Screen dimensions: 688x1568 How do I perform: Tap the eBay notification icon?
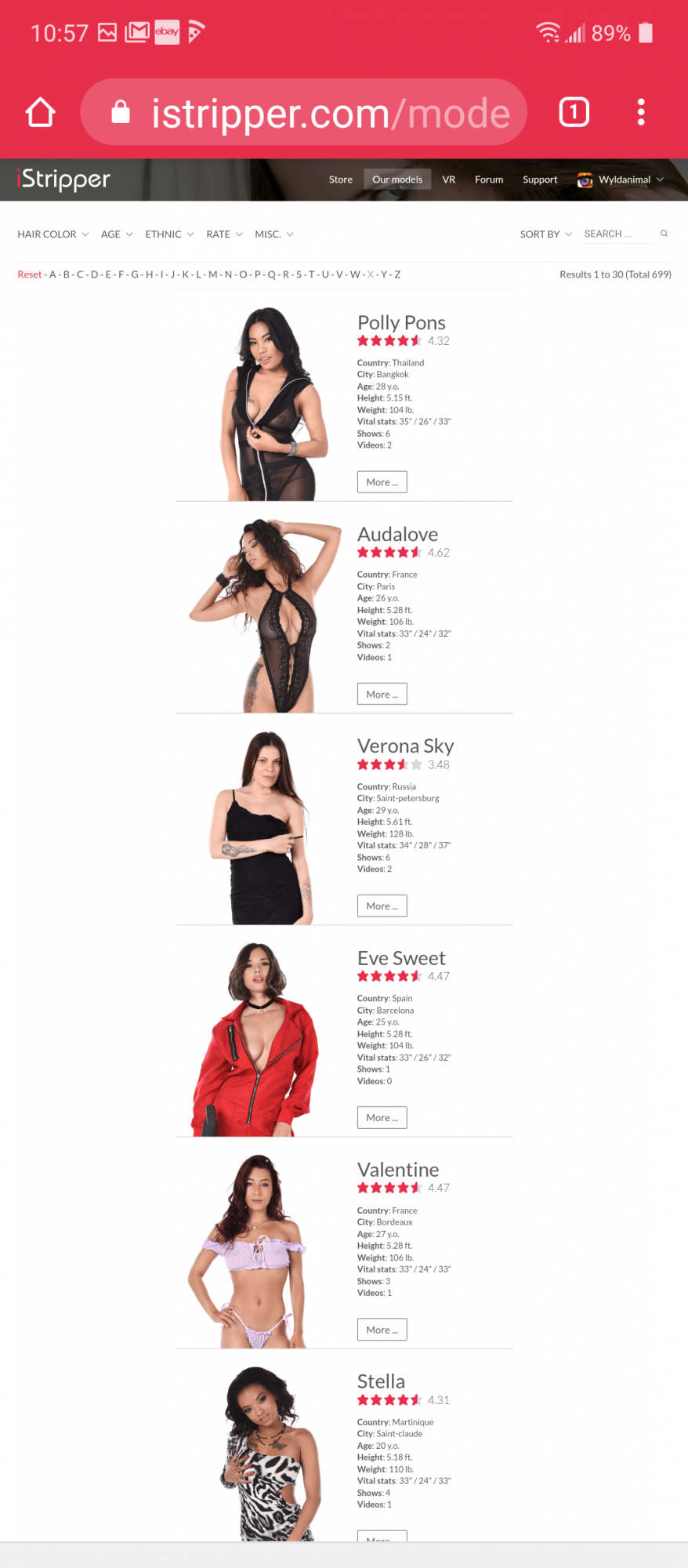click(167, 32)
